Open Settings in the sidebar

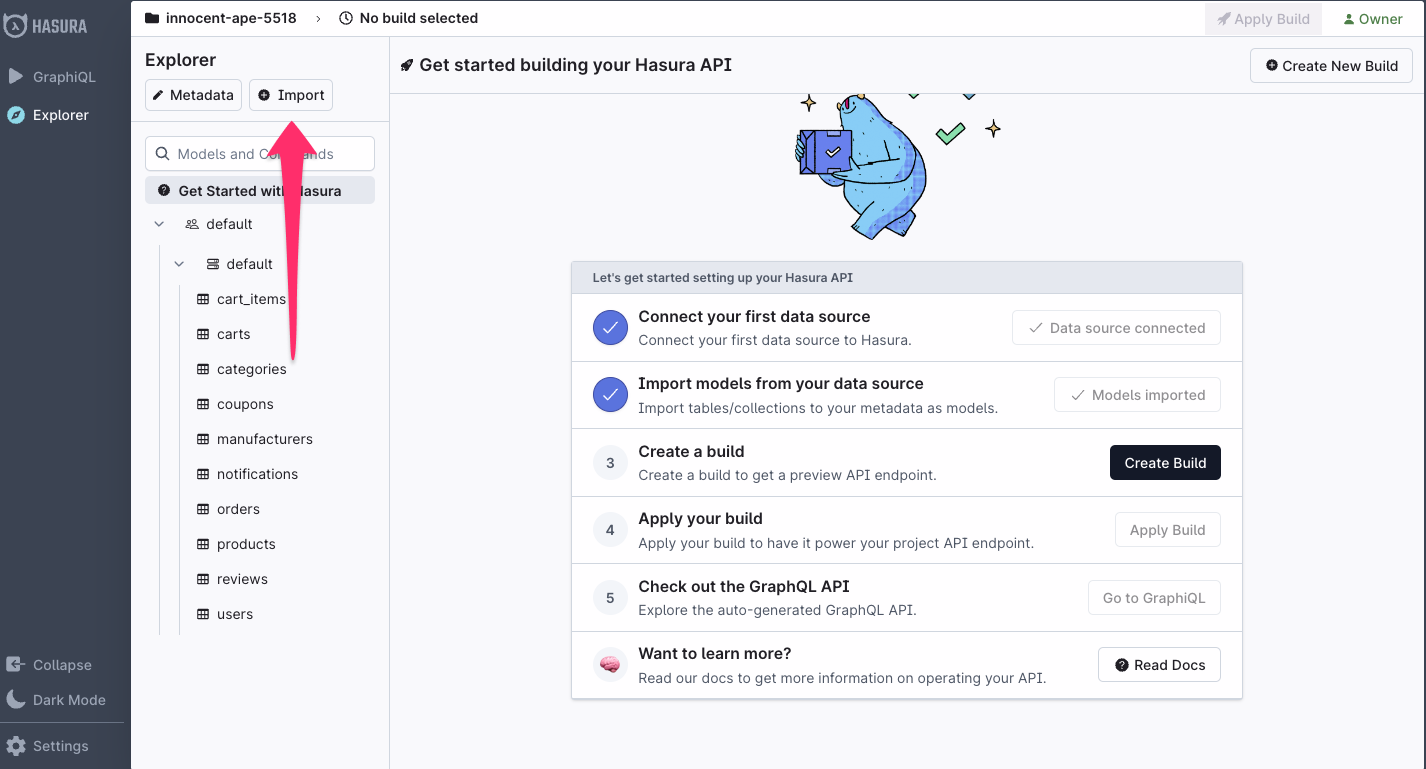tap(48, 746)
